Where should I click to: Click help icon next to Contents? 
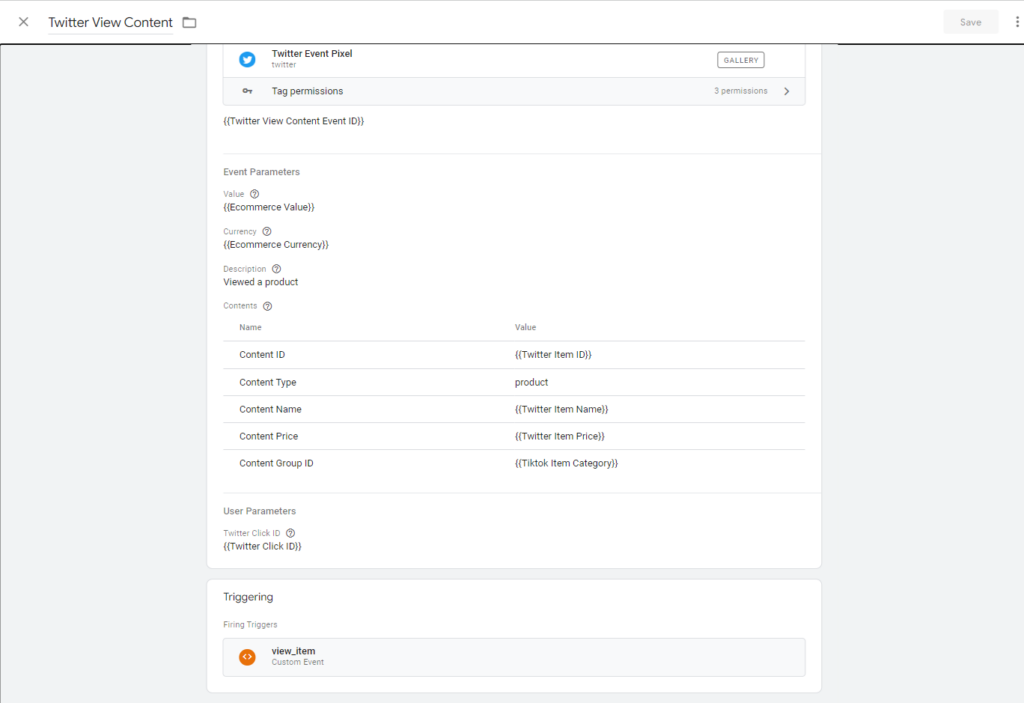pos(267,306)
